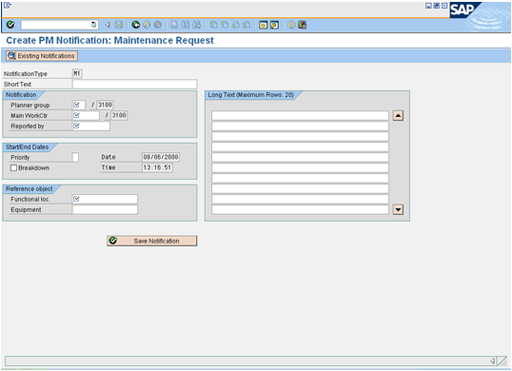
Task: Click the First Page toolbar icon
Action: 213,25
